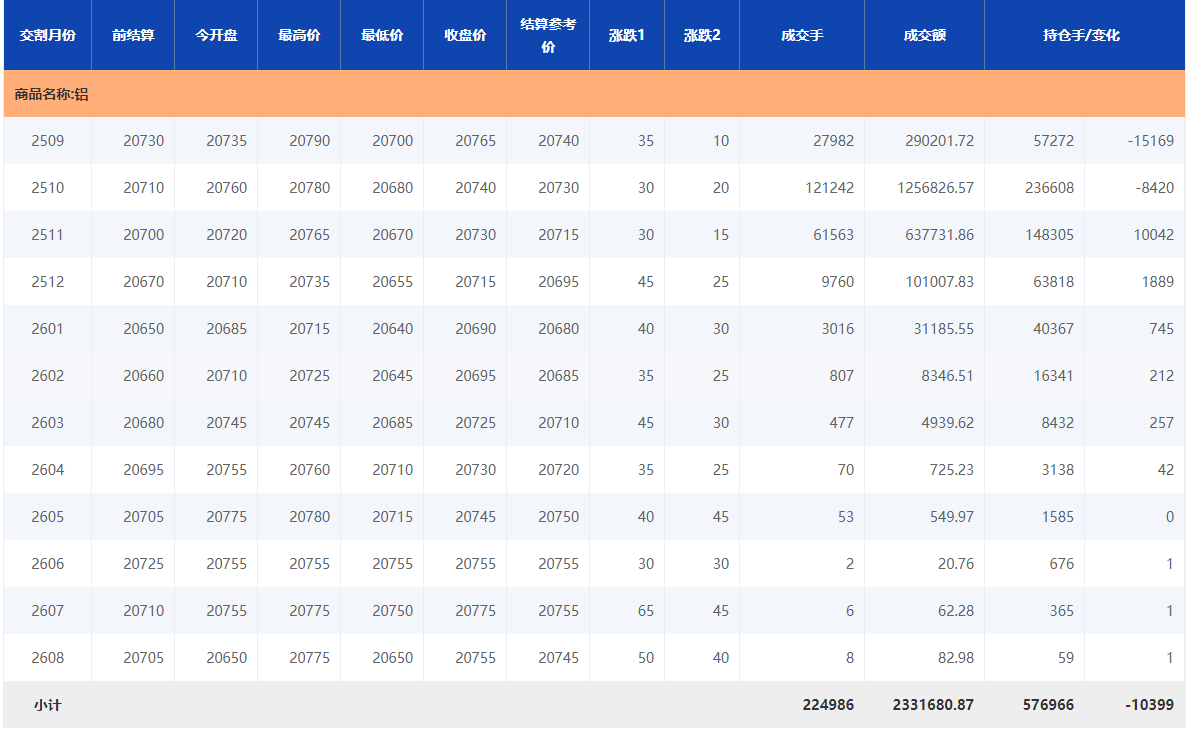Select subtotal turnover 2331680.87
Viewport: 1186px width, 730px height.
tap(932, 705)
